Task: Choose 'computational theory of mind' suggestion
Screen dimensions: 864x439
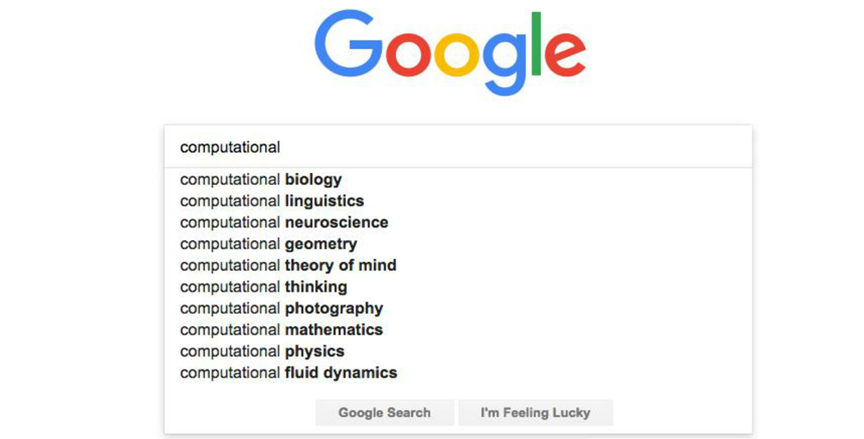Action: point(288,265)
